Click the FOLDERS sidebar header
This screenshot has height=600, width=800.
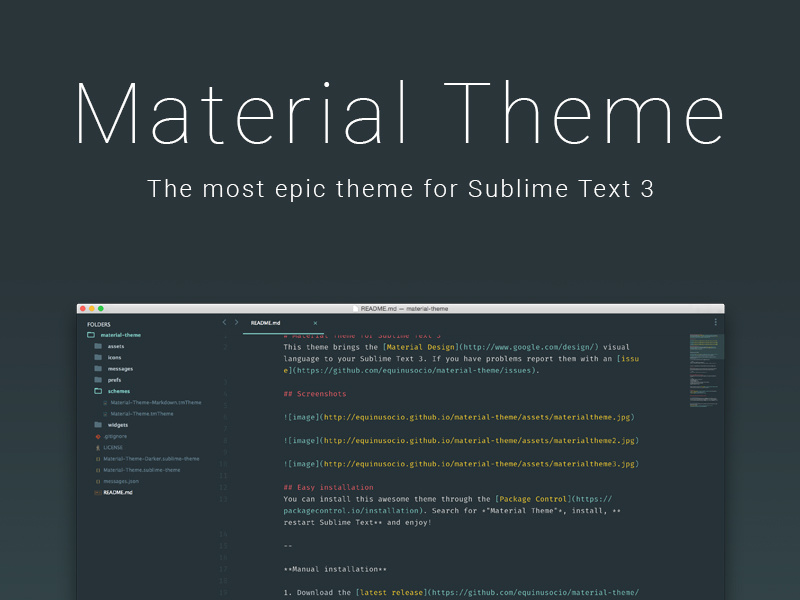click(x=98, y=324)
